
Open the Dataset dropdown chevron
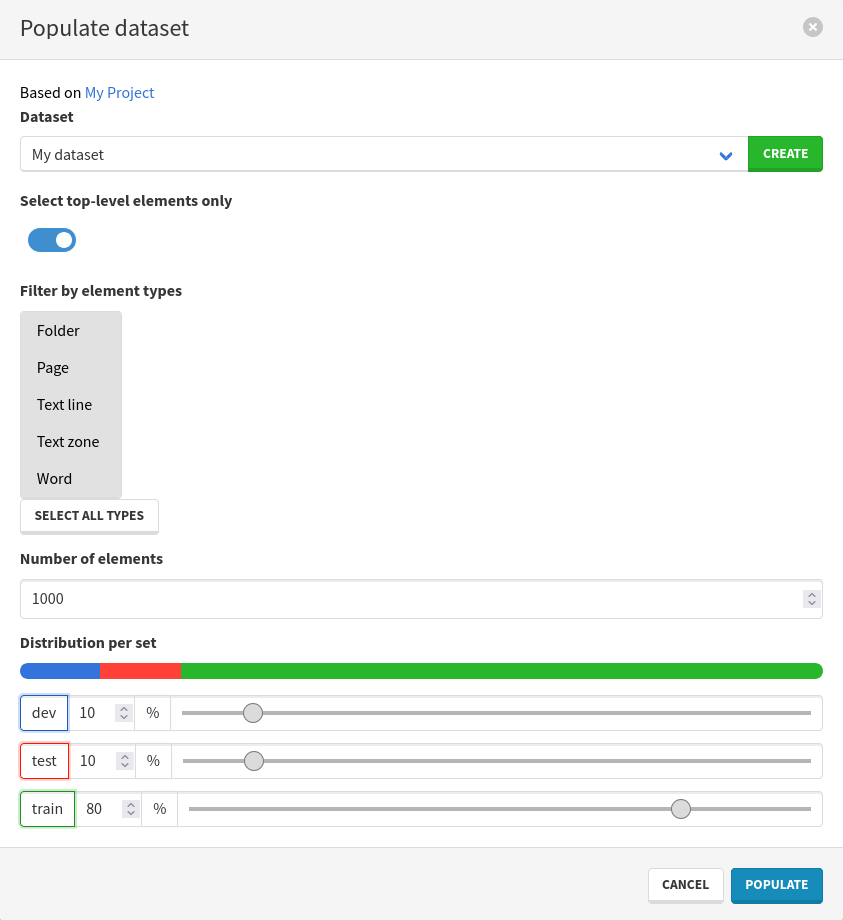(726, 154)
